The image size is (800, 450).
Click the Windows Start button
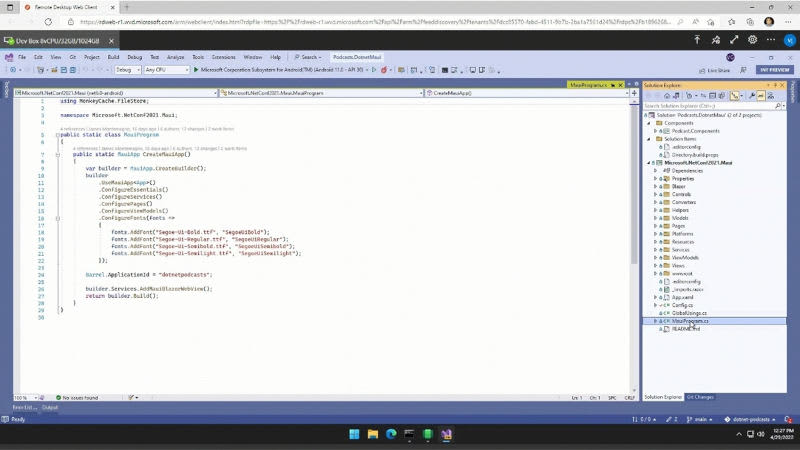pos(352,435)
